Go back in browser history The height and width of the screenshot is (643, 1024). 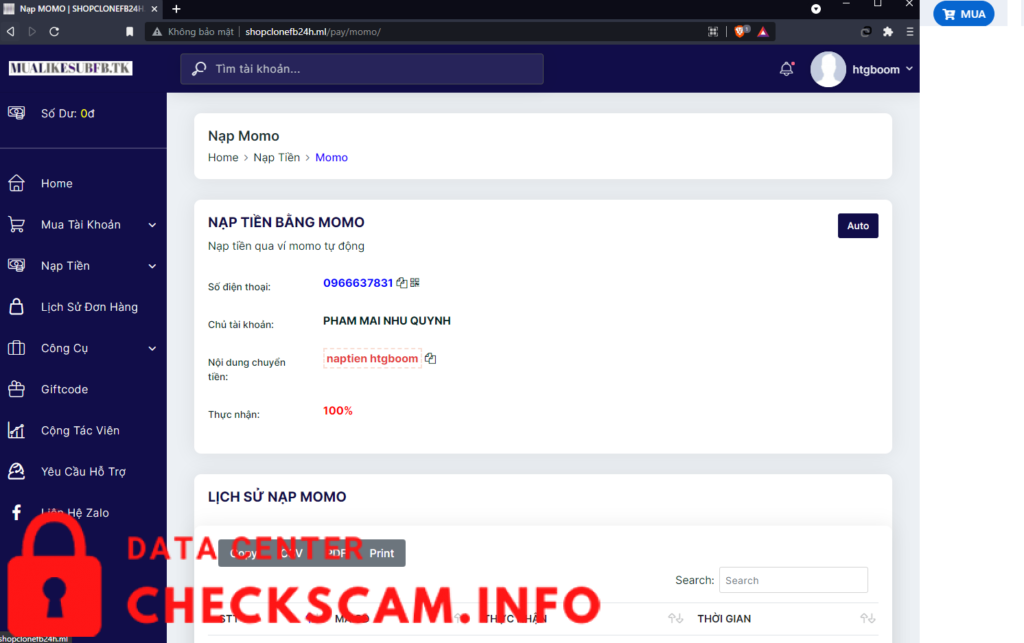10,31
